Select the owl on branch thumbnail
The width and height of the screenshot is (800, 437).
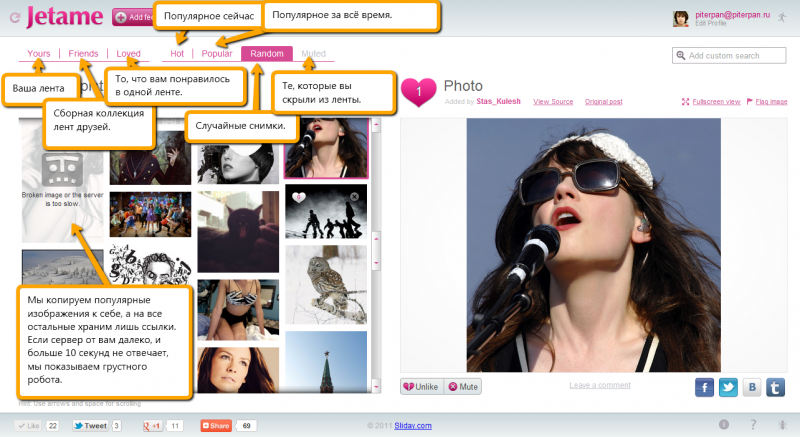pyautogui.click(x=326, y=285)
